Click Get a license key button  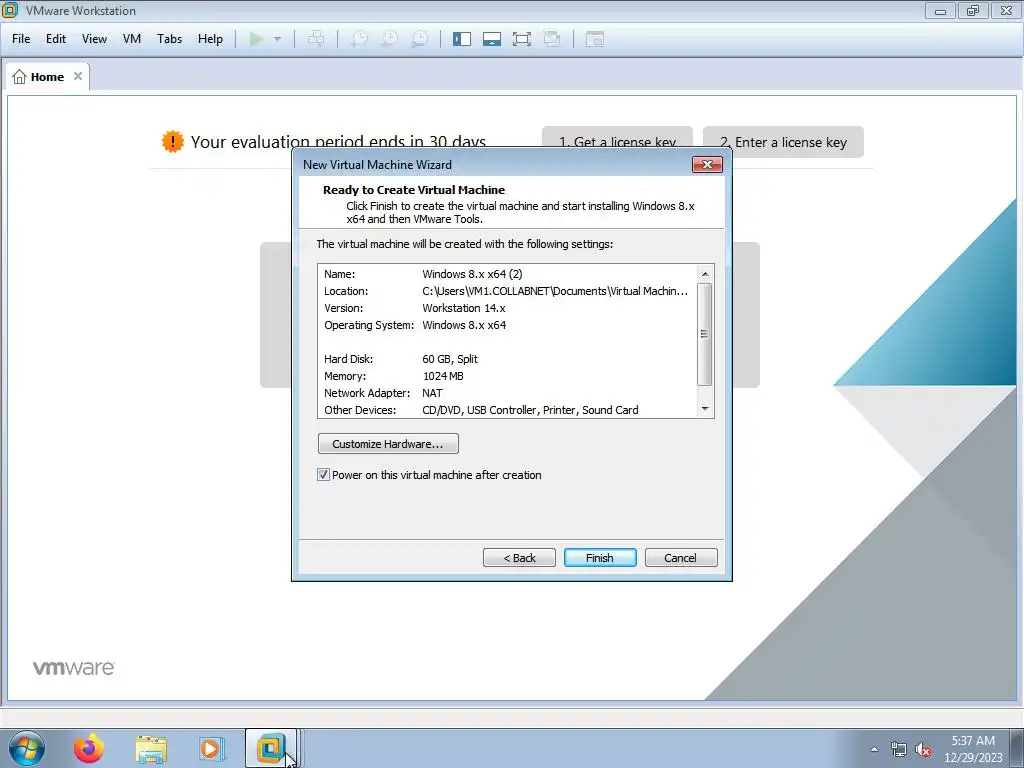617,138
